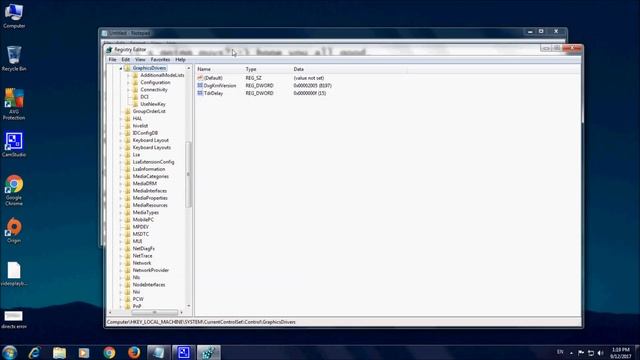The height and width of the screenshot is (360, 640).
Task: Launch Chrome from the taskbar
Action: coord(109,352)
